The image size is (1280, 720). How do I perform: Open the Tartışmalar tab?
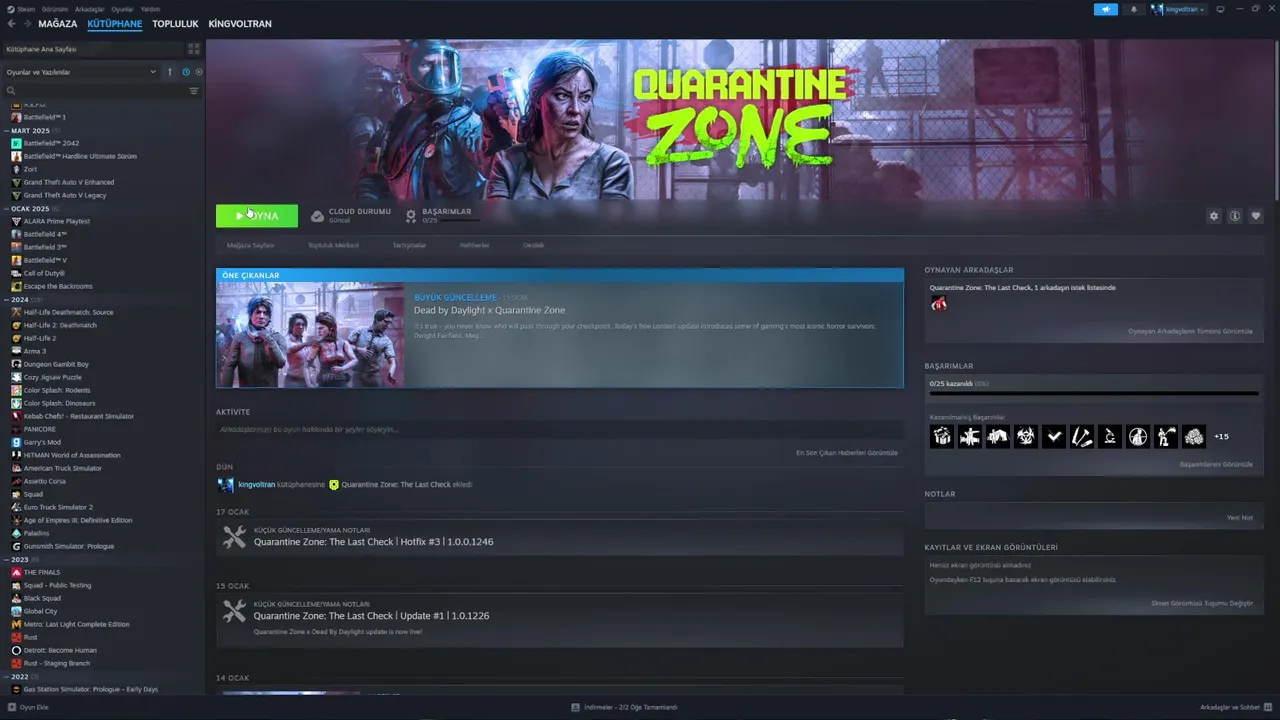pyautogui.click(x=409, y=245)
